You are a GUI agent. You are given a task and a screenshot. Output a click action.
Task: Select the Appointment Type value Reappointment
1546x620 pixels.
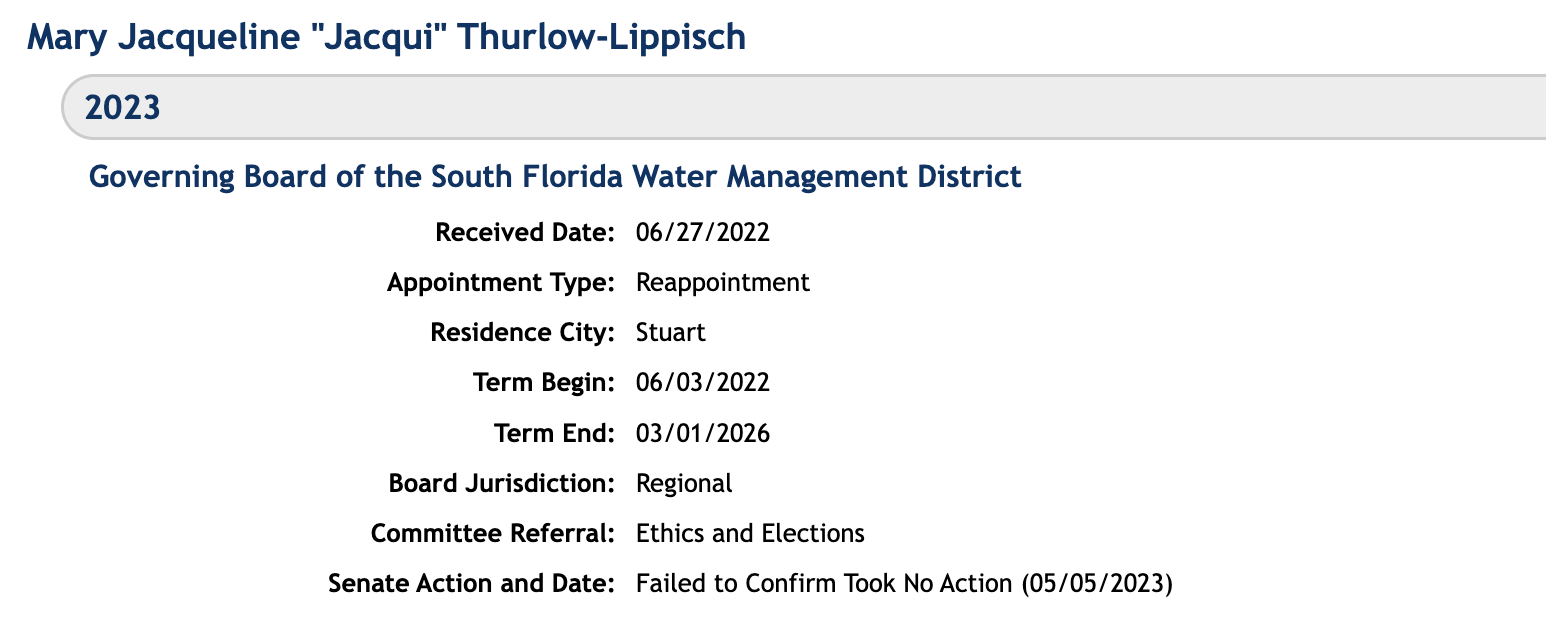(x=723, y=283)
